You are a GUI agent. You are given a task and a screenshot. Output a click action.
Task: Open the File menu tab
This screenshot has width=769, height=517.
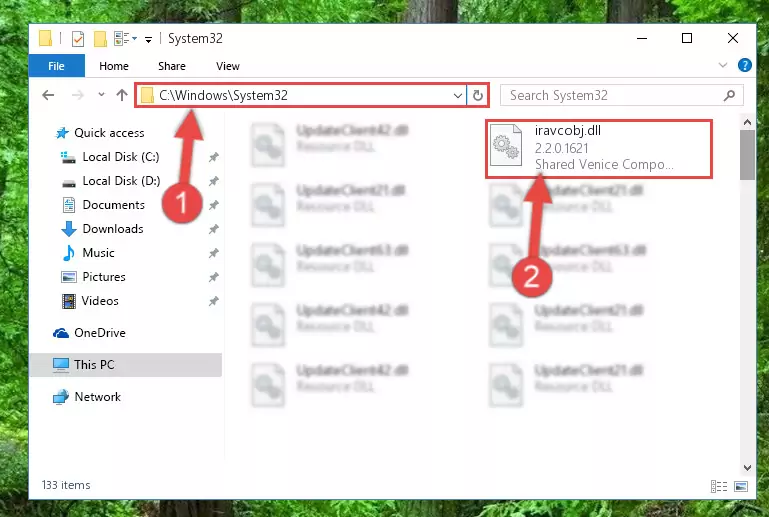click(x=56, y=66)
